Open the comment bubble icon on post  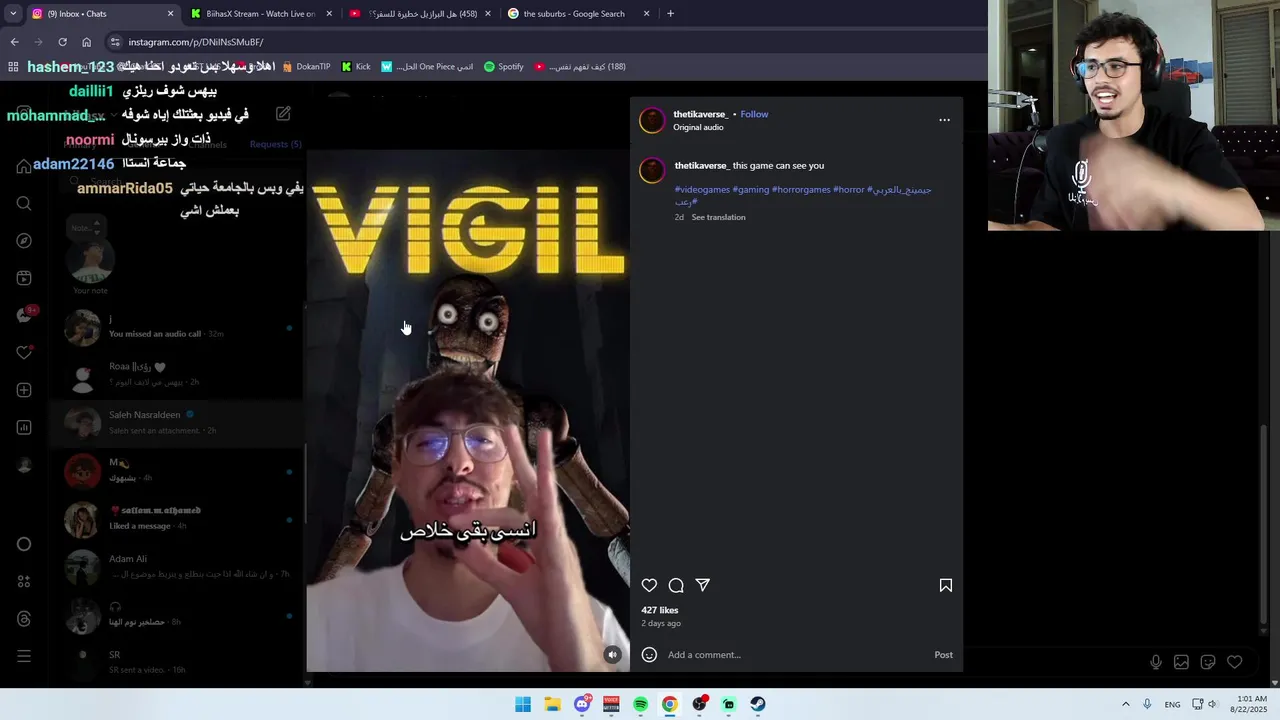click(x=676, y=586)
